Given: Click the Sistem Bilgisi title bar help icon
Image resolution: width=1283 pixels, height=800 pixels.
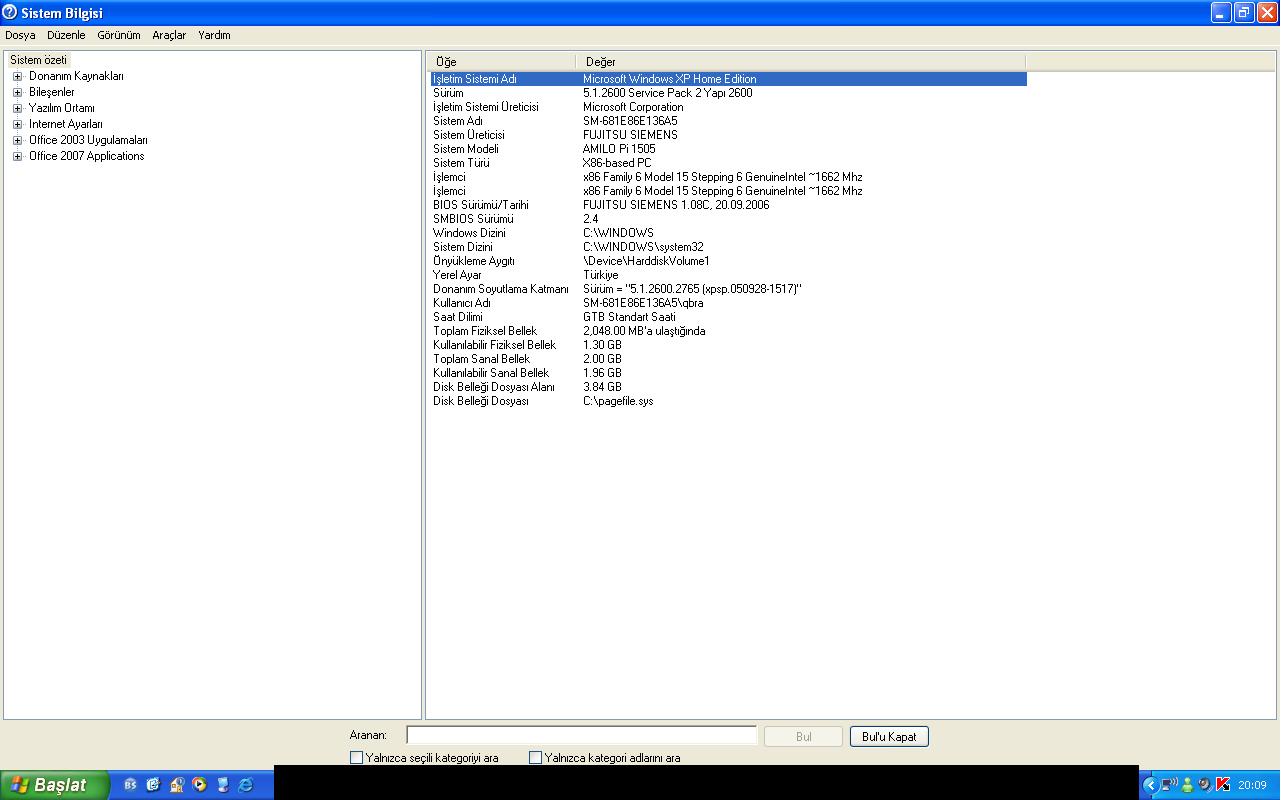Looking at the screenshot, I should tap(10, 12).
